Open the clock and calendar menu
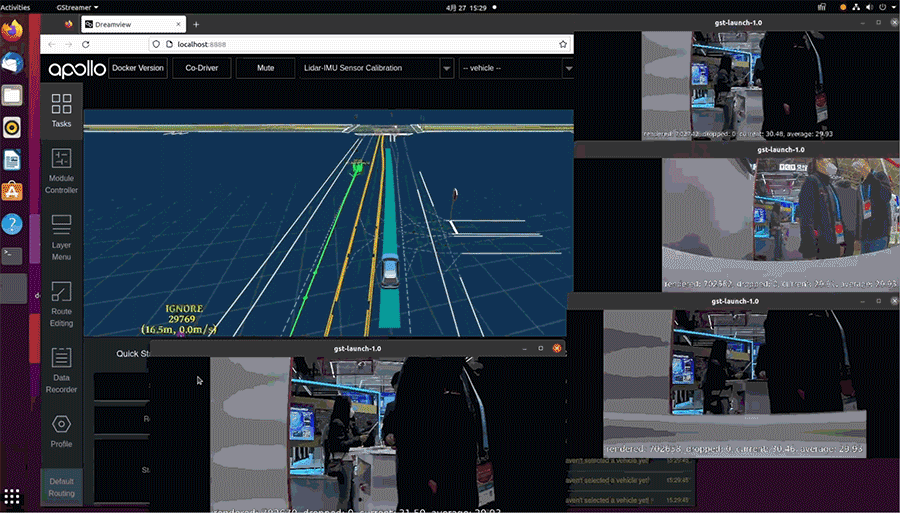Image resolution: width=900 pixels, height=513 pixels. 466,7
